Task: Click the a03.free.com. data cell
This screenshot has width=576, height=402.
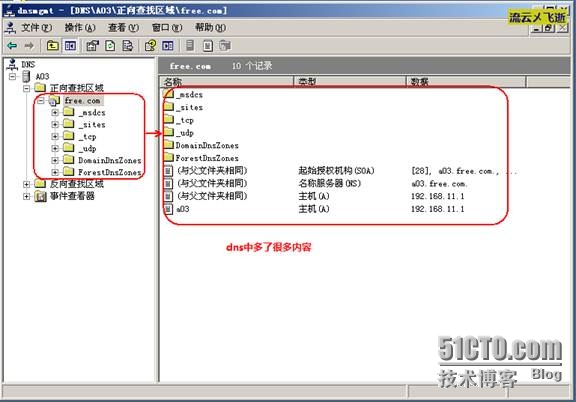Action: point(439,183)
